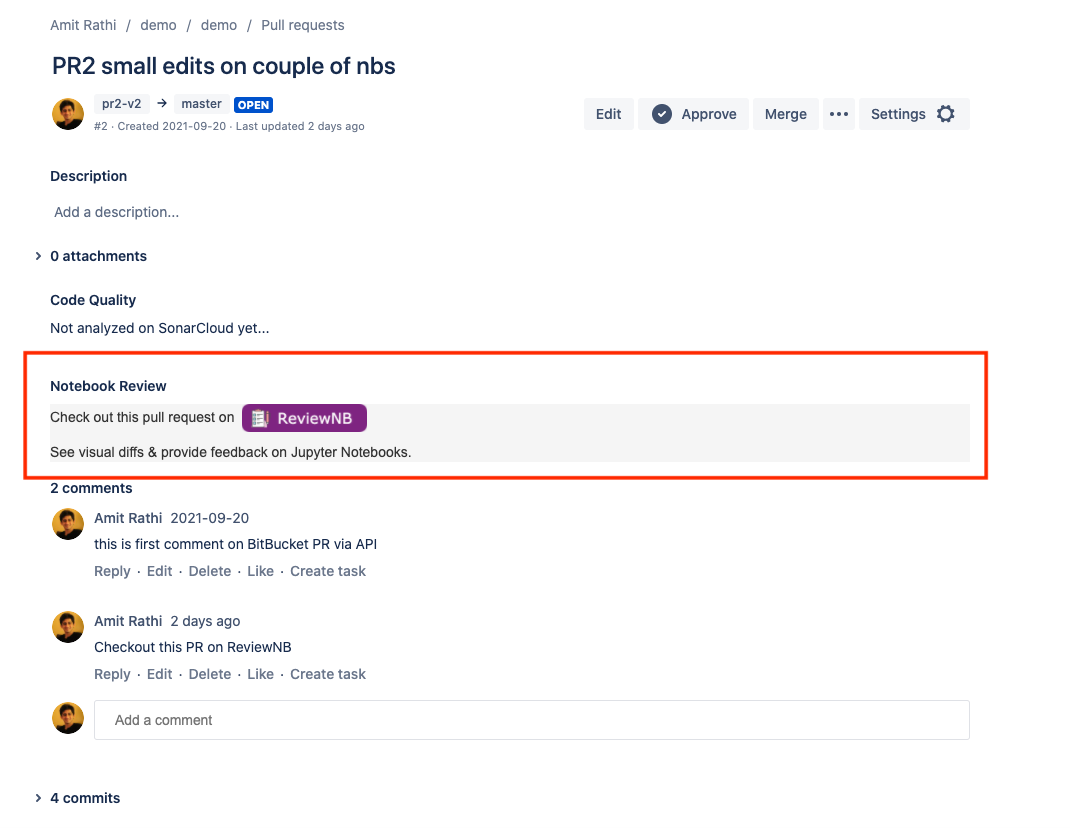This screenshot has height=828, width=1070.
Task: Click See visual diffs & provide feedback text
Action: (x=231, y=453)
